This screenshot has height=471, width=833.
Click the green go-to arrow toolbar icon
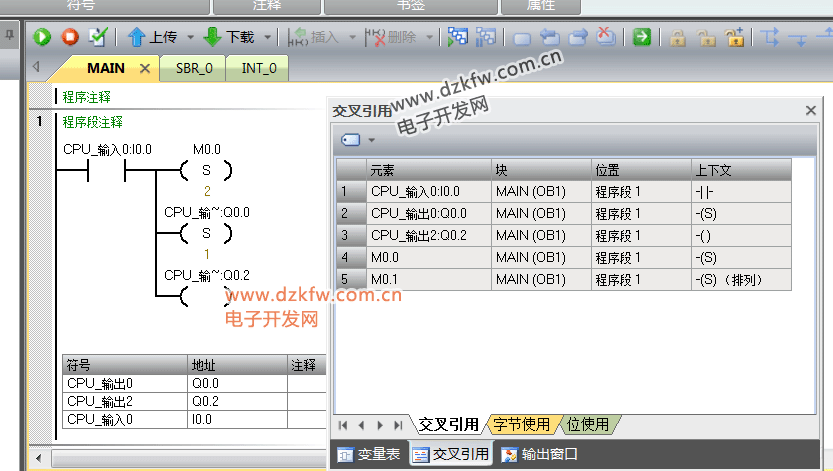(642, 37)
